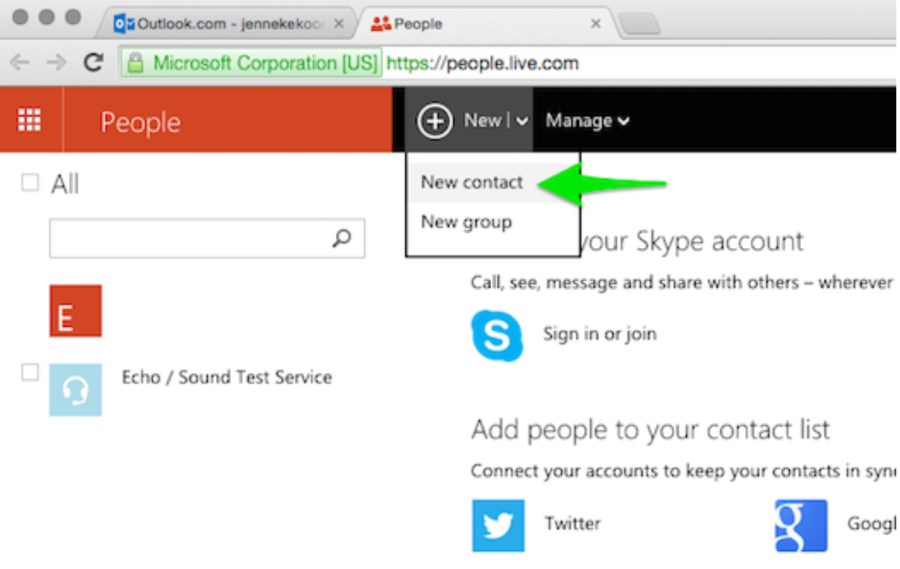900x569 pixels.
Task: Click the Twitter connect link text
Action: click(572, 524)
